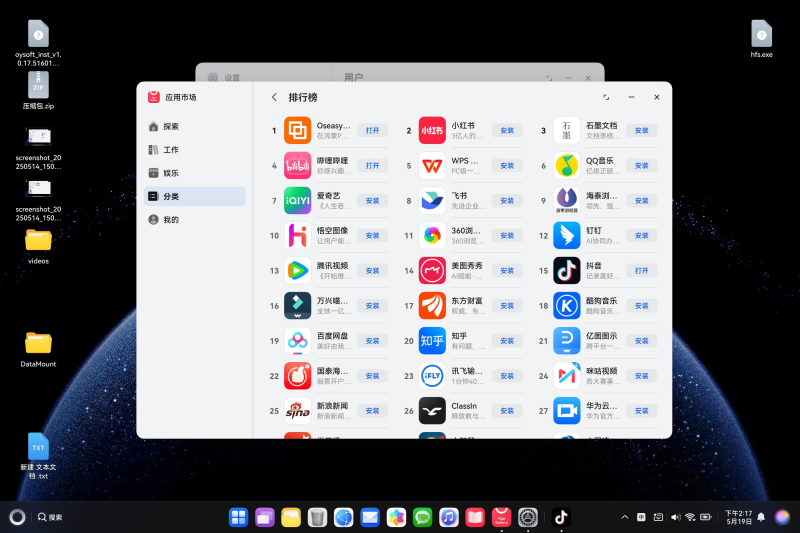Select the 美图秀秀 app icon
Image resolution: width=800 pixels, height=533 pixels.
[x=432, y=271]
